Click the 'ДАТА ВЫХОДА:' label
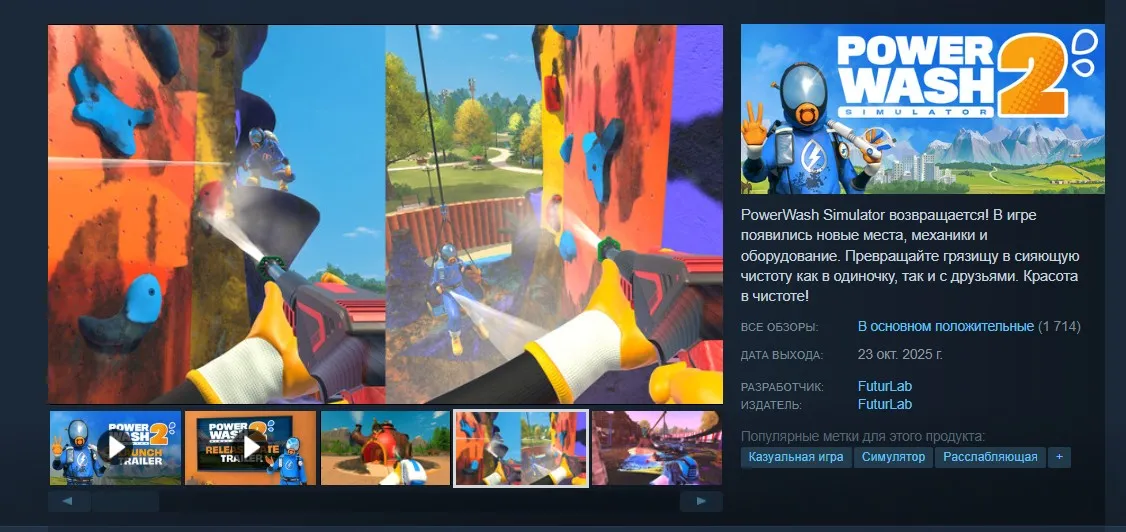 pyautogui.click(x=782, y=355)
